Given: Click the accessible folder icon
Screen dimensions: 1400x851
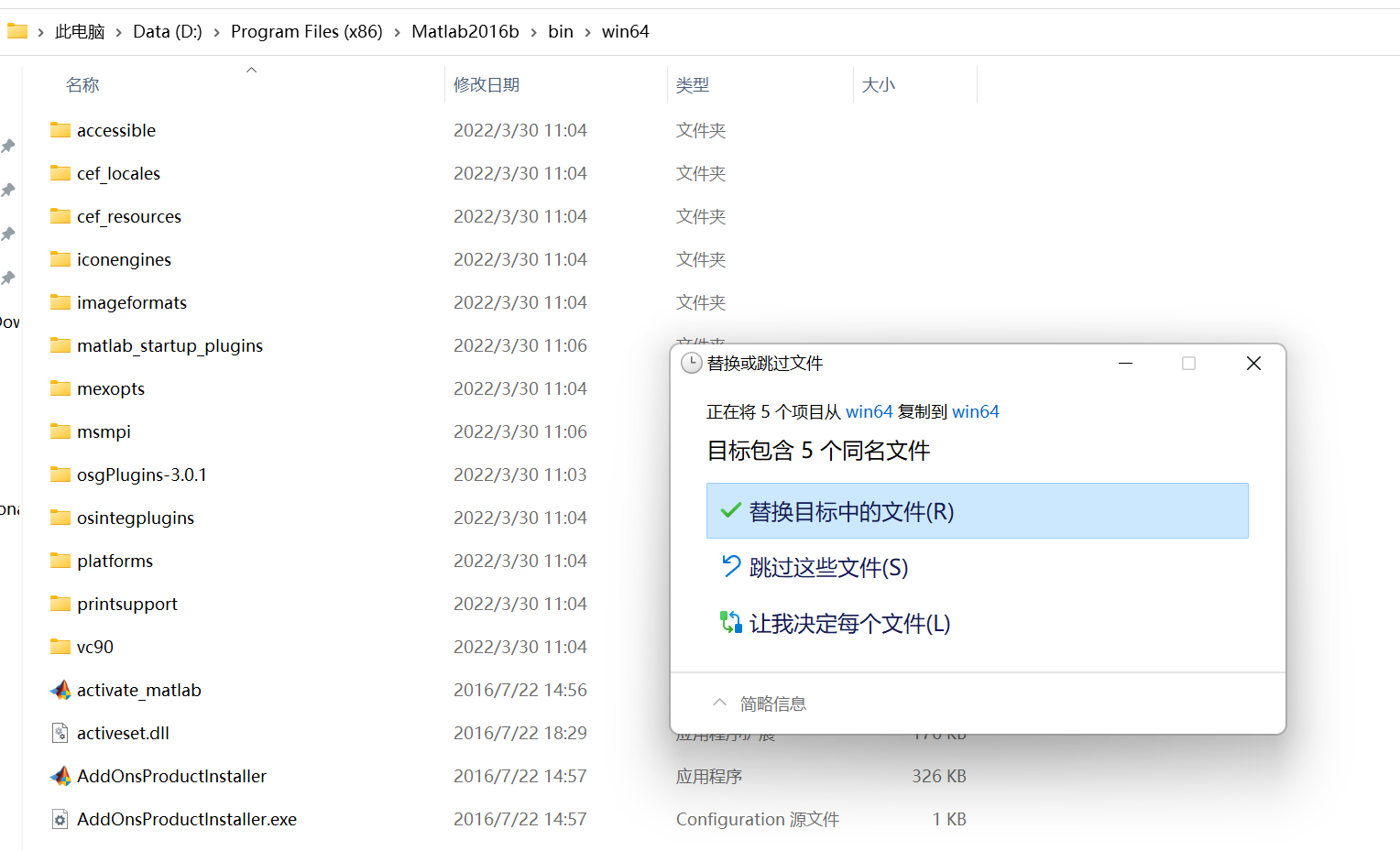Looking at the screenshot, I should [x=60, y=130].
